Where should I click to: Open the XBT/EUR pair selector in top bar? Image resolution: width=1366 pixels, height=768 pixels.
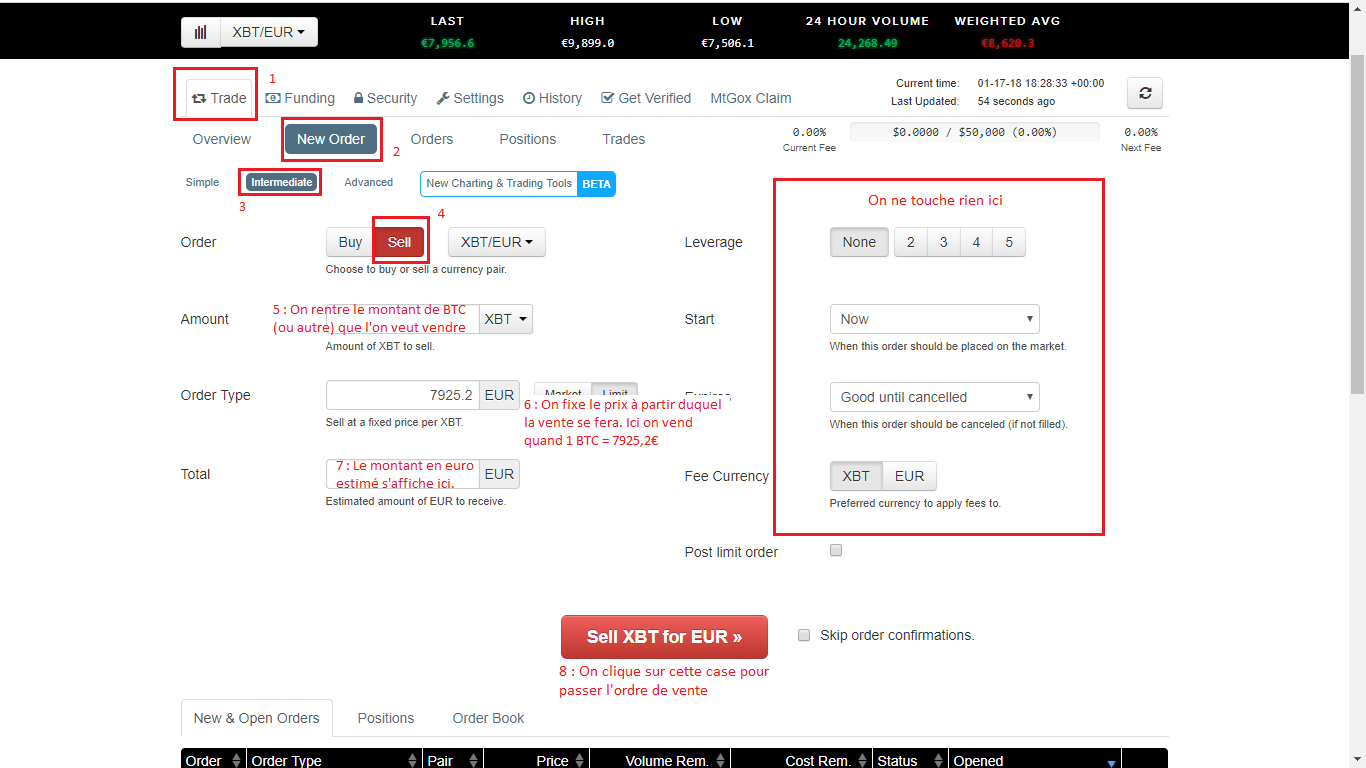pos(269,32)
